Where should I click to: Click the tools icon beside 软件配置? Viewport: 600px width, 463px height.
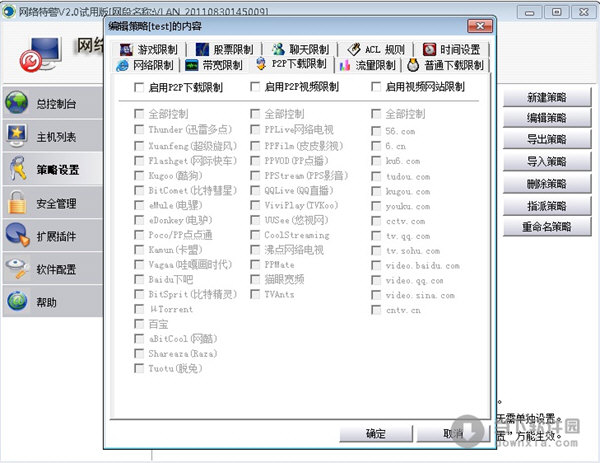pos(17,267)
